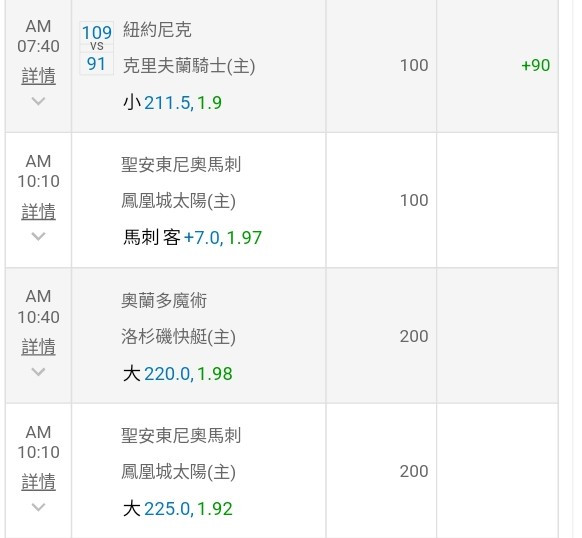Expand chevron under last 10:10 row
This screenshot has width=582, height=538.
point(39,506)
